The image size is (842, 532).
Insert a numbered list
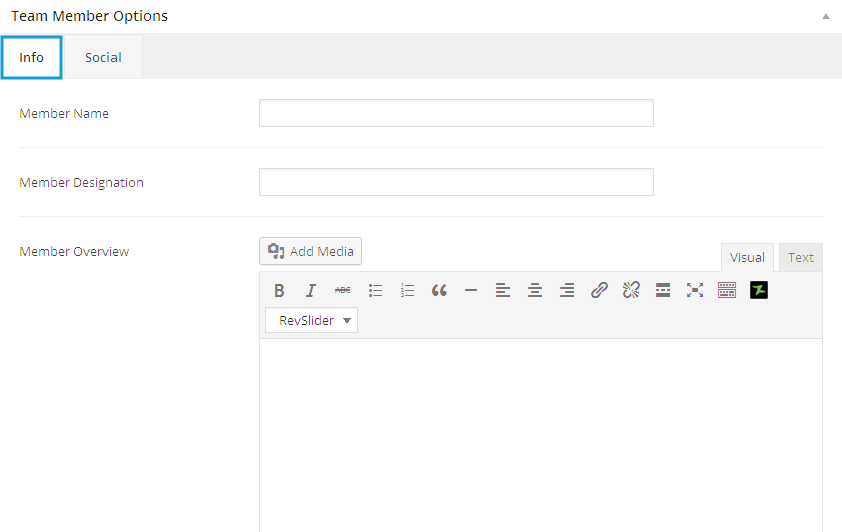coord(407,291)
